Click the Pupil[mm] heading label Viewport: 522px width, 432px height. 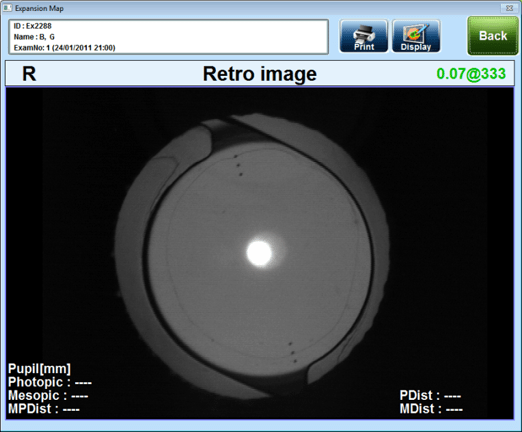click(x=39, y=369)
